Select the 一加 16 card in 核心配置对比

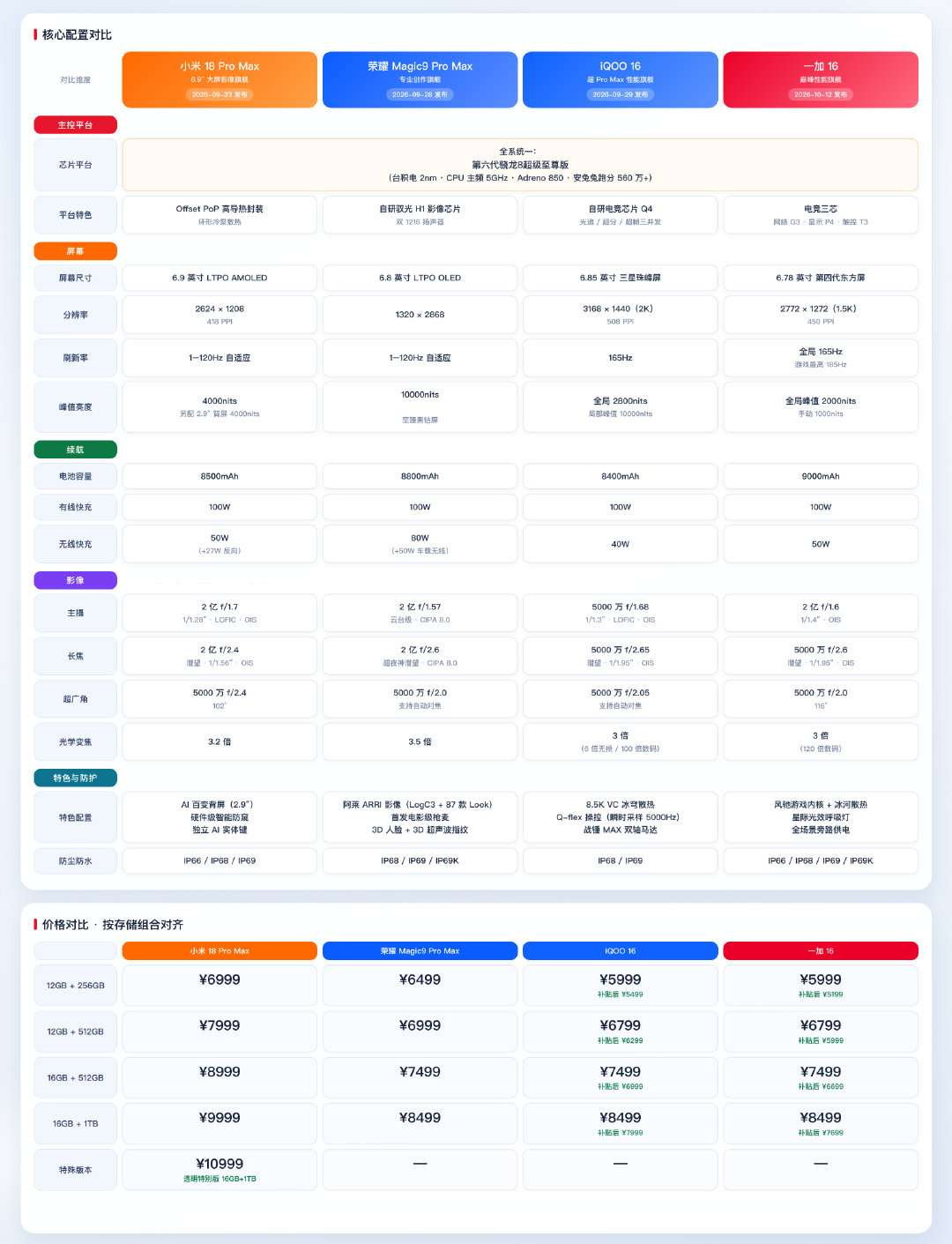[x=821, y=79]
